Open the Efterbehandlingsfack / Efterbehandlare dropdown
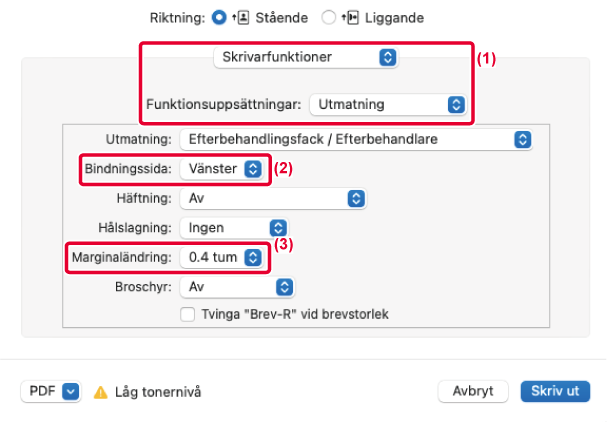Image resolution: width=607 pixels, height=422 pixels. 356,139
